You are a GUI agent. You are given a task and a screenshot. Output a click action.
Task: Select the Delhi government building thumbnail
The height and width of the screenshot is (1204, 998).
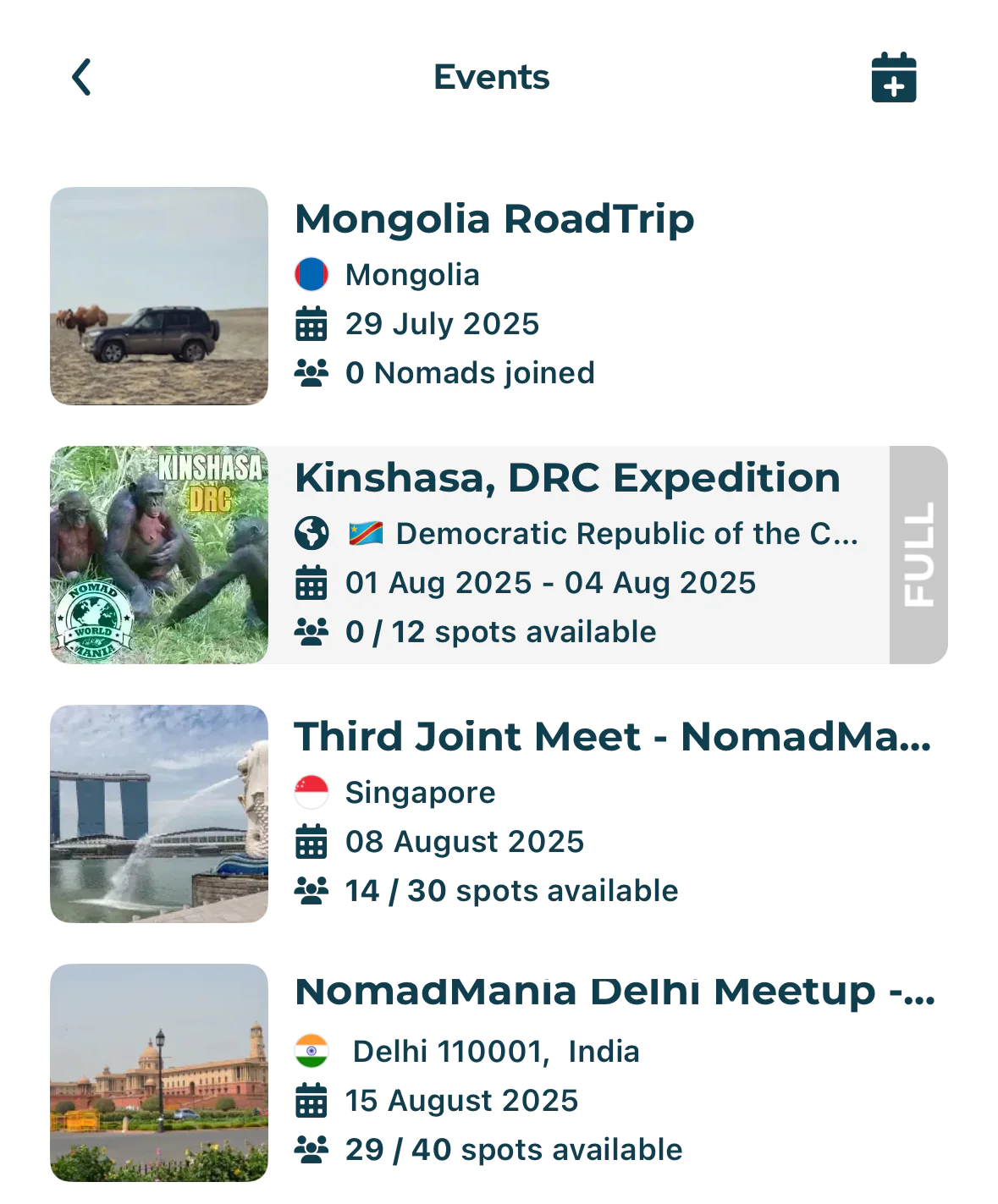pyautogui.click(x=159, y=1073)
